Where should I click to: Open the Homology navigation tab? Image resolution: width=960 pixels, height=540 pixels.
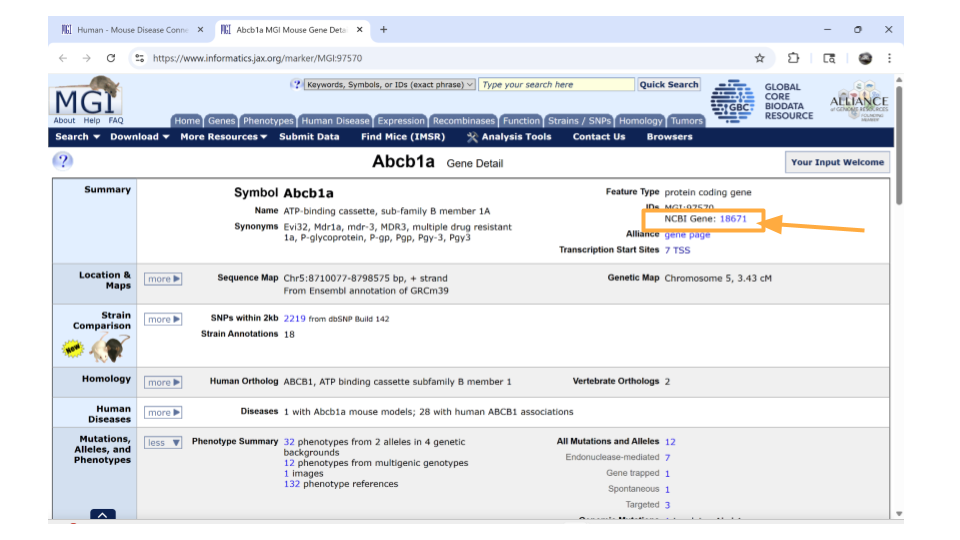click(640, 121)
